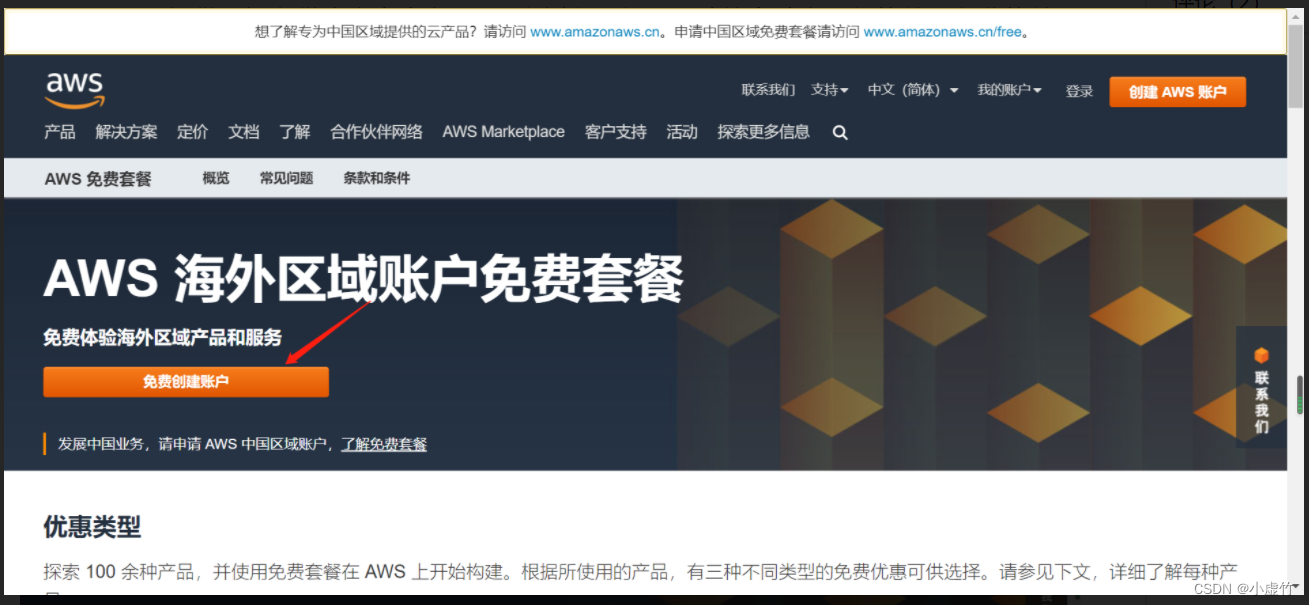Image resolution: width=1309 pixels, height=605 pixels.
Task: Open the www.amazonaws.cn link
Action: point(595,32)
